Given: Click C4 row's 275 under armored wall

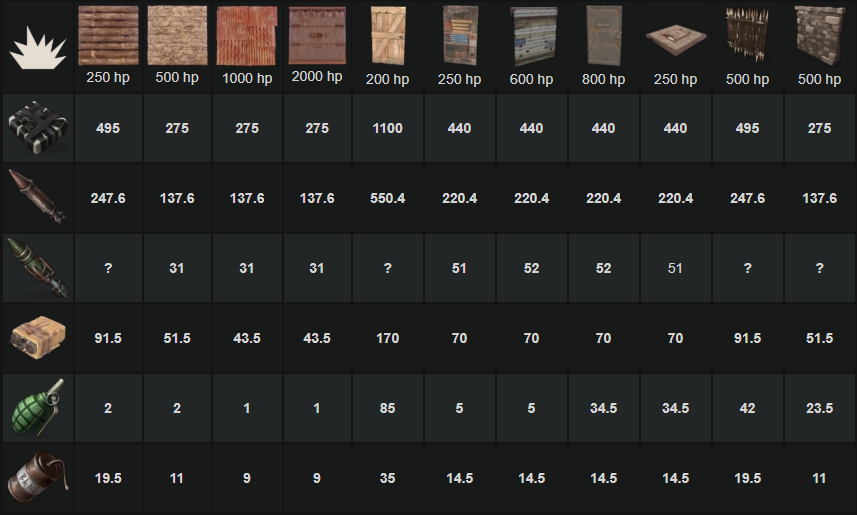Looking at the screenshot, I should (317, 128).
